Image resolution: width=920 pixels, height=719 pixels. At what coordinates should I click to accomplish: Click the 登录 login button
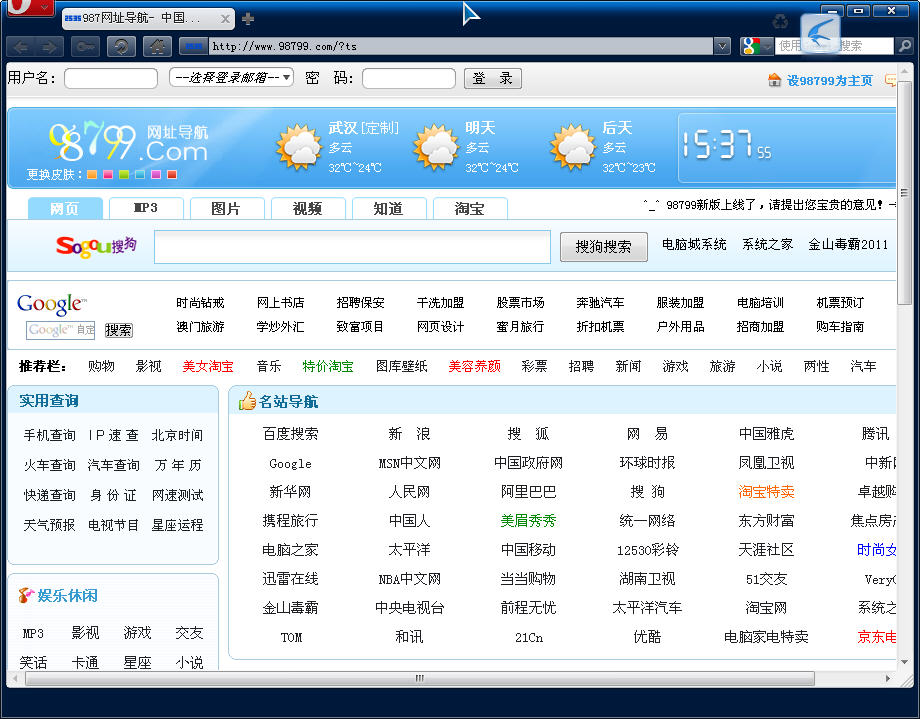492,78
